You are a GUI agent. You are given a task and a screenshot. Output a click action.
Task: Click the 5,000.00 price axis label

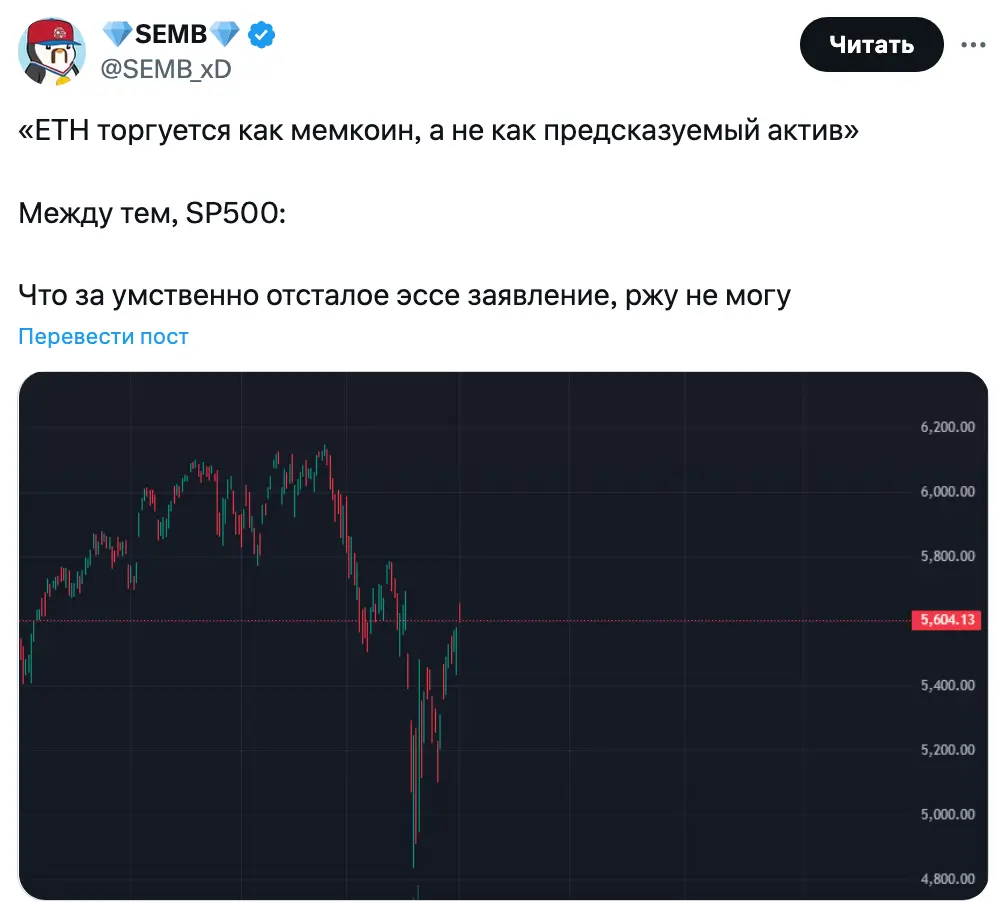(948, 814)
